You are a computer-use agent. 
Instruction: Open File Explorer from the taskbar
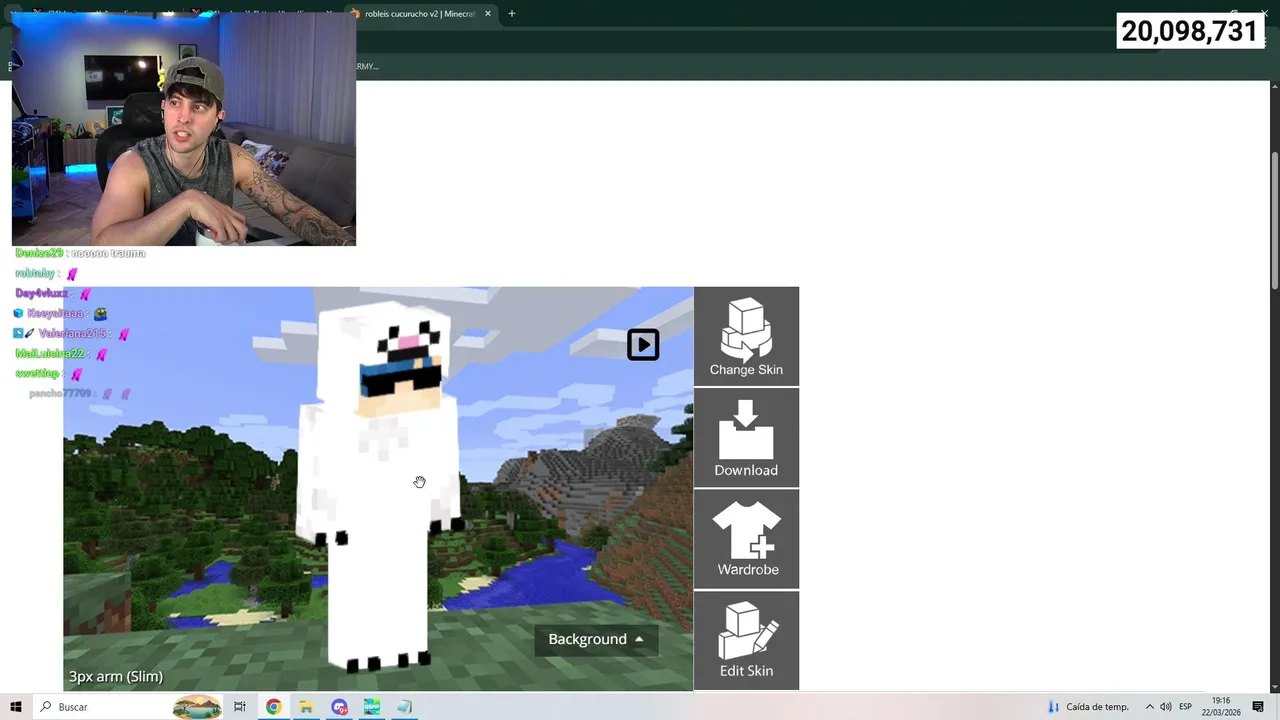tap(306, 707)
